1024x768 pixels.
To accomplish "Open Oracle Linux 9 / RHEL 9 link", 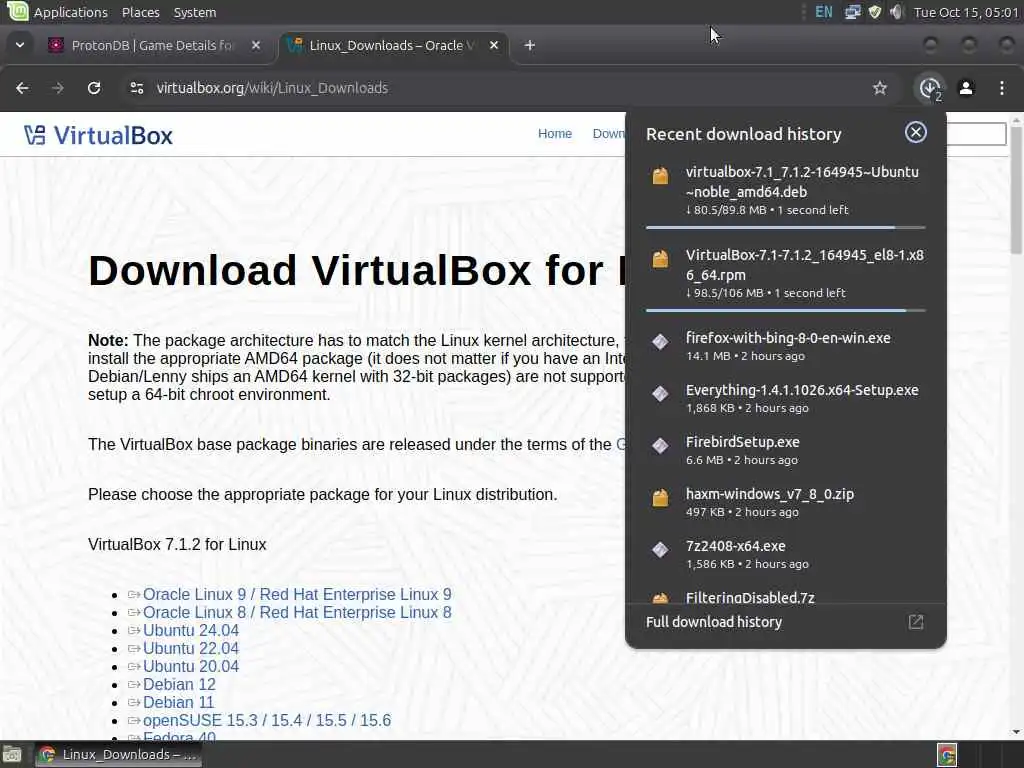I will point(297,594).
